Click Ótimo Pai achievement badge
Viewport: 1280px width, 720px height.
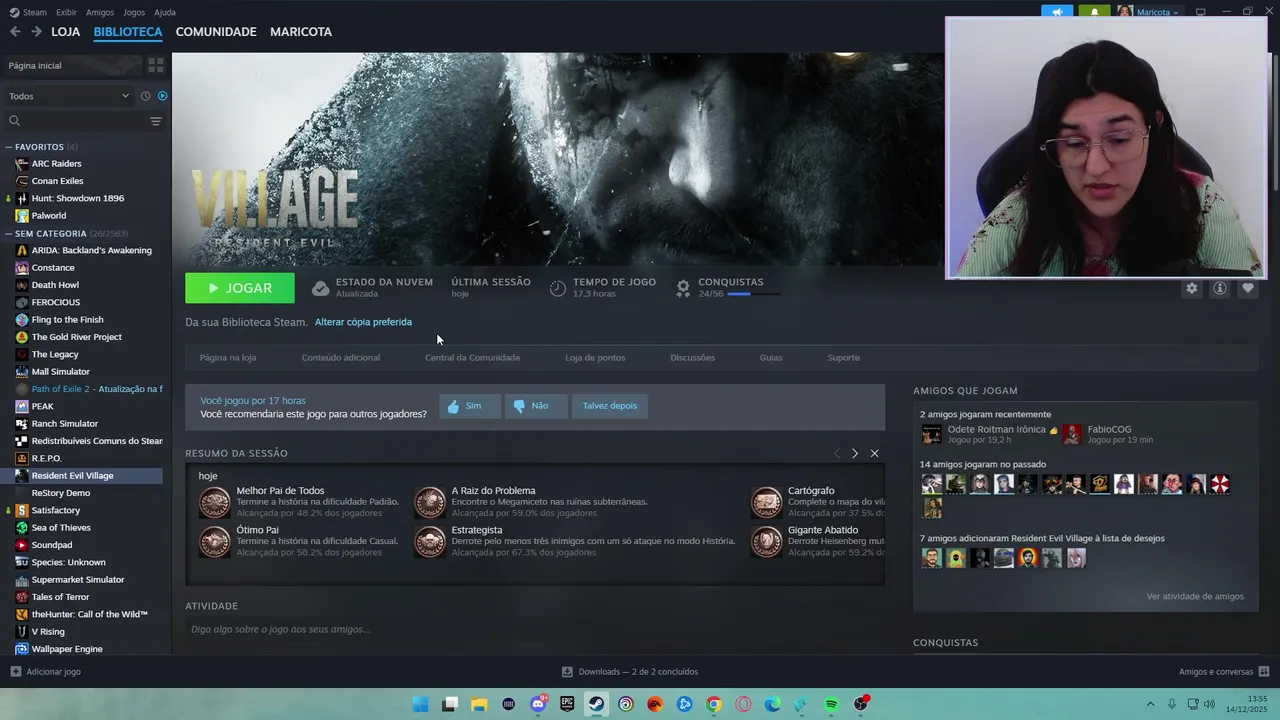[x=214, y=541]
